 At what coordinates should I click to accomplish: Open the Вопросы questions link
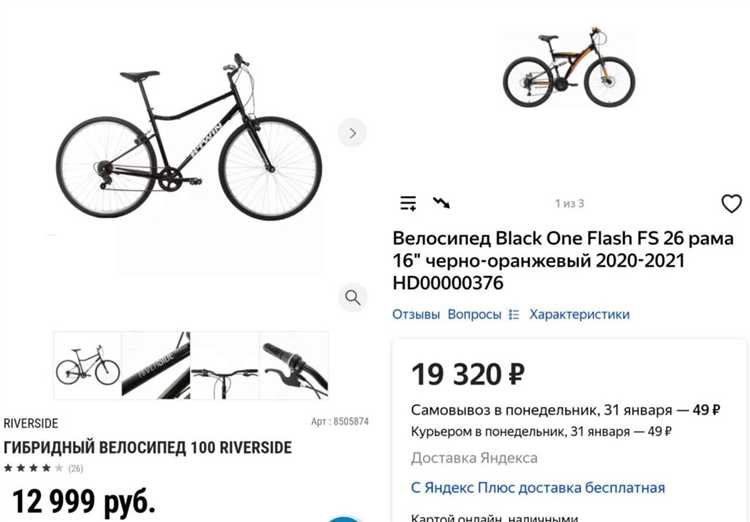(474, 314)
